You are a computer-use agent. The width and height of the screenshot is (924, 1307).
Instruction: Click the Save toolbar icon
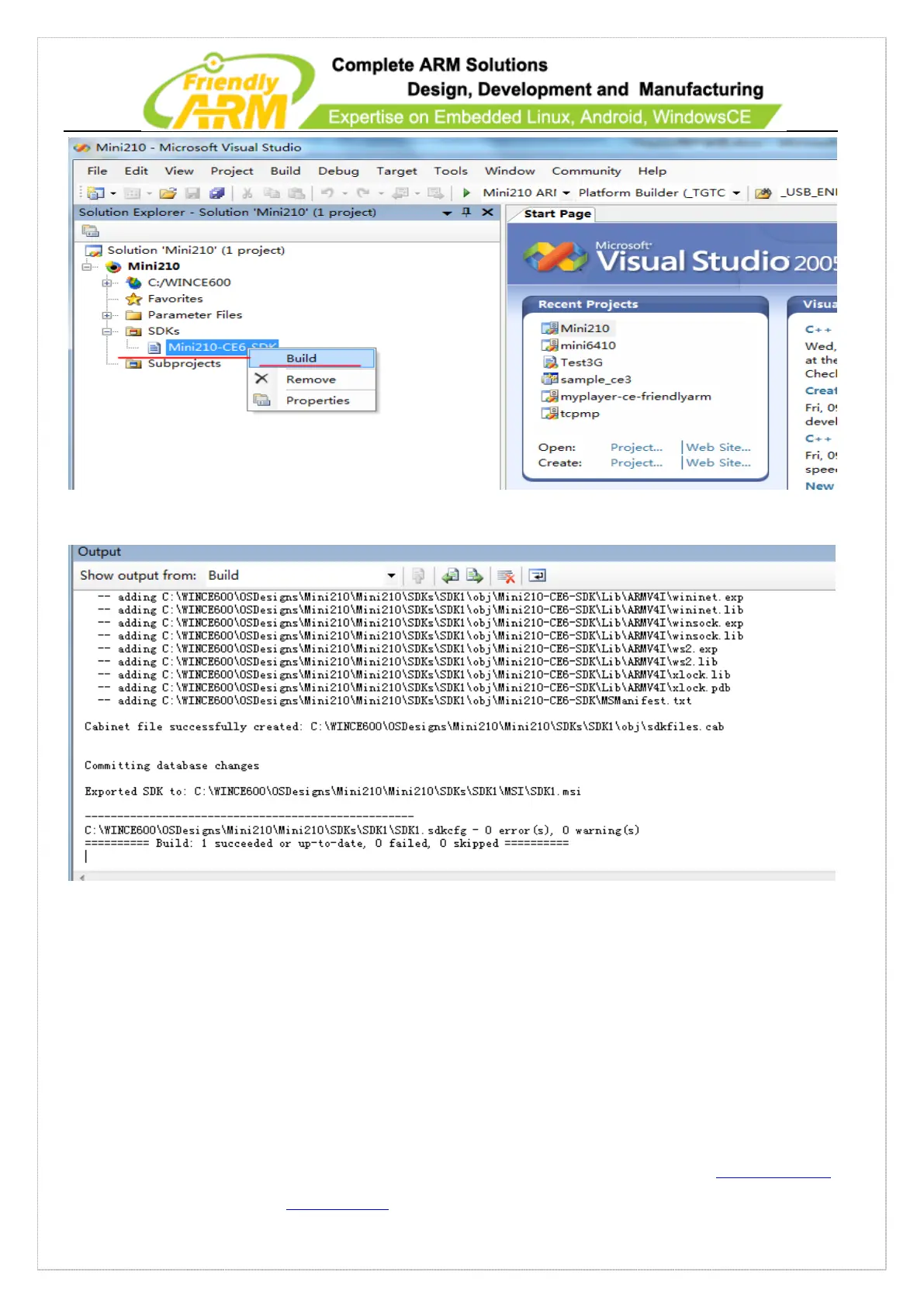click(x=192, y=193)
